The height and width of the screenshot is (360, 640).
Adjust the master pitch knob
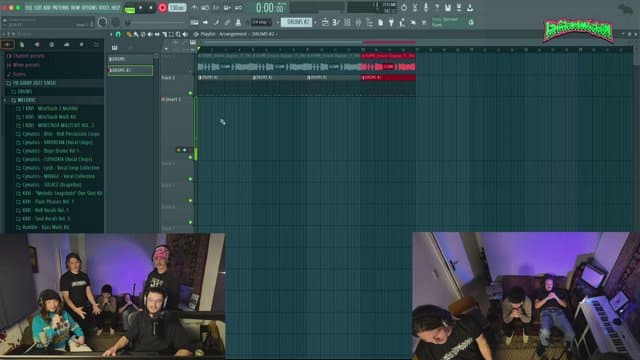coord(116,22)
